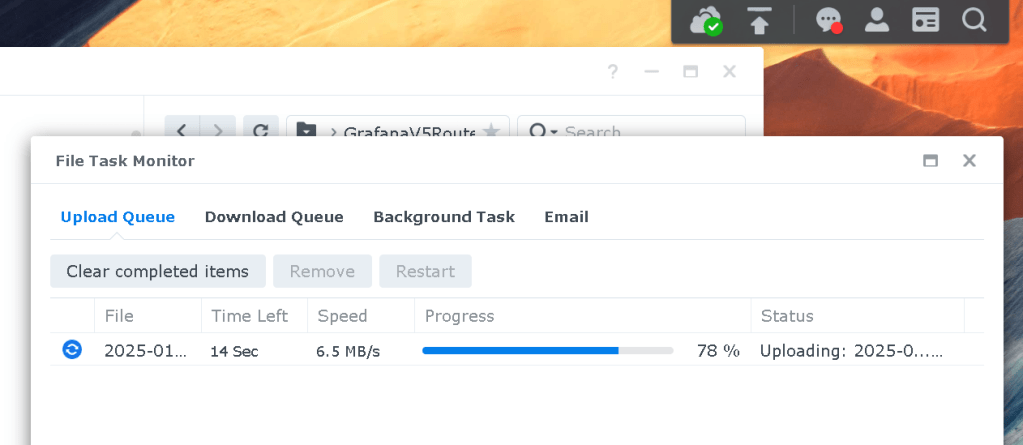
Task: Open the user account options icon
Action: [877, 21]
